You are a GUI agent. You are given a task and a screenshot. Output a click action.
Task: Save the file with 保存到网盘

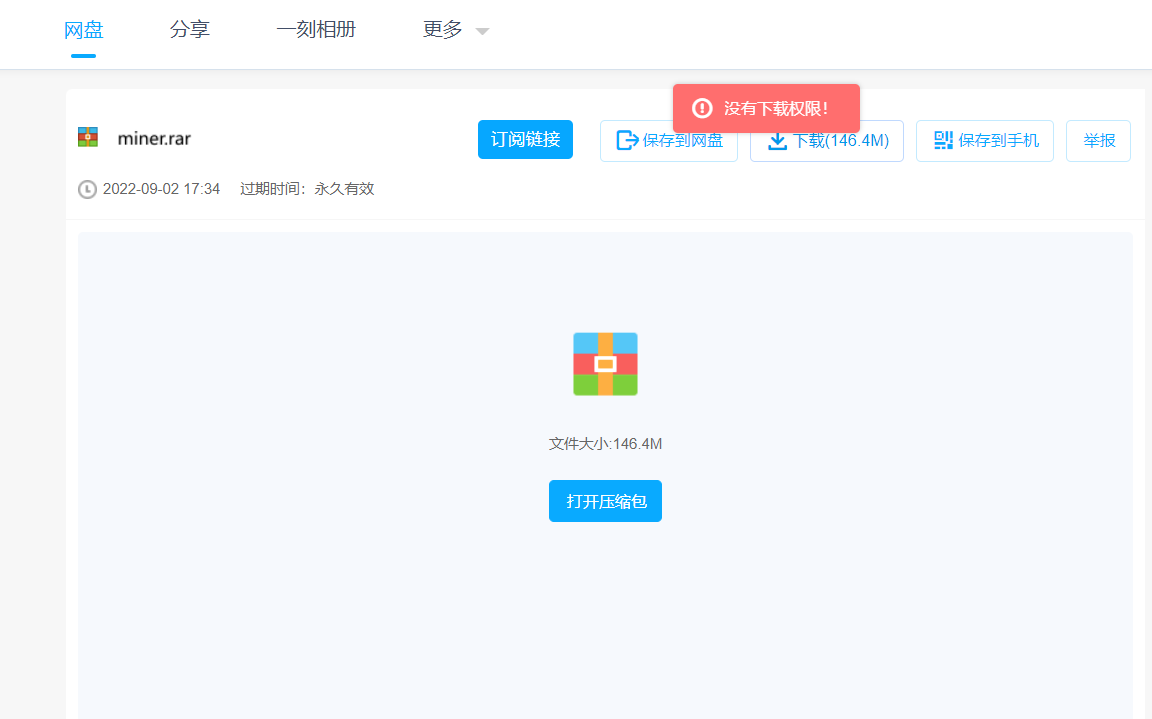click(x=668, y=140)
